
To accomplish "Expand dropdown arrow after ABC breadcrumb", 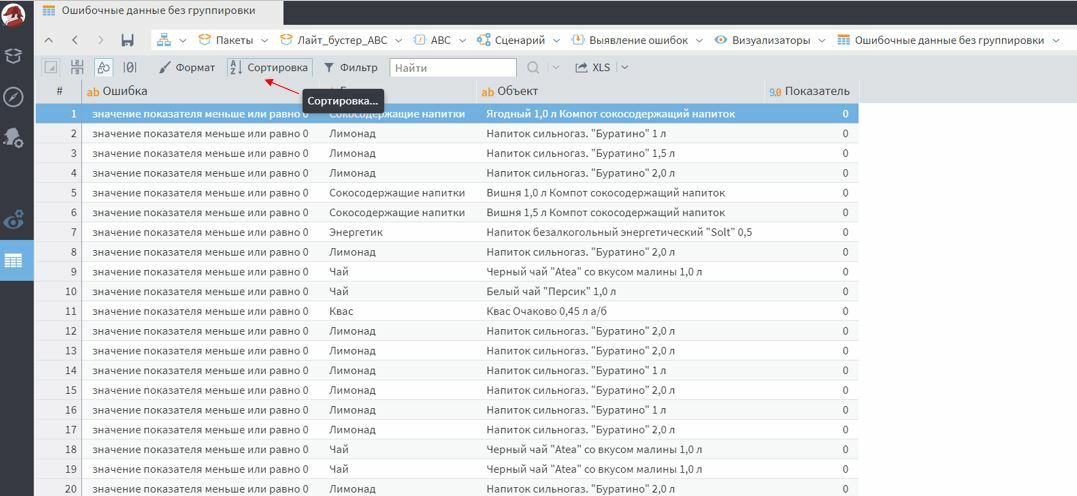I will coord(462,40).
